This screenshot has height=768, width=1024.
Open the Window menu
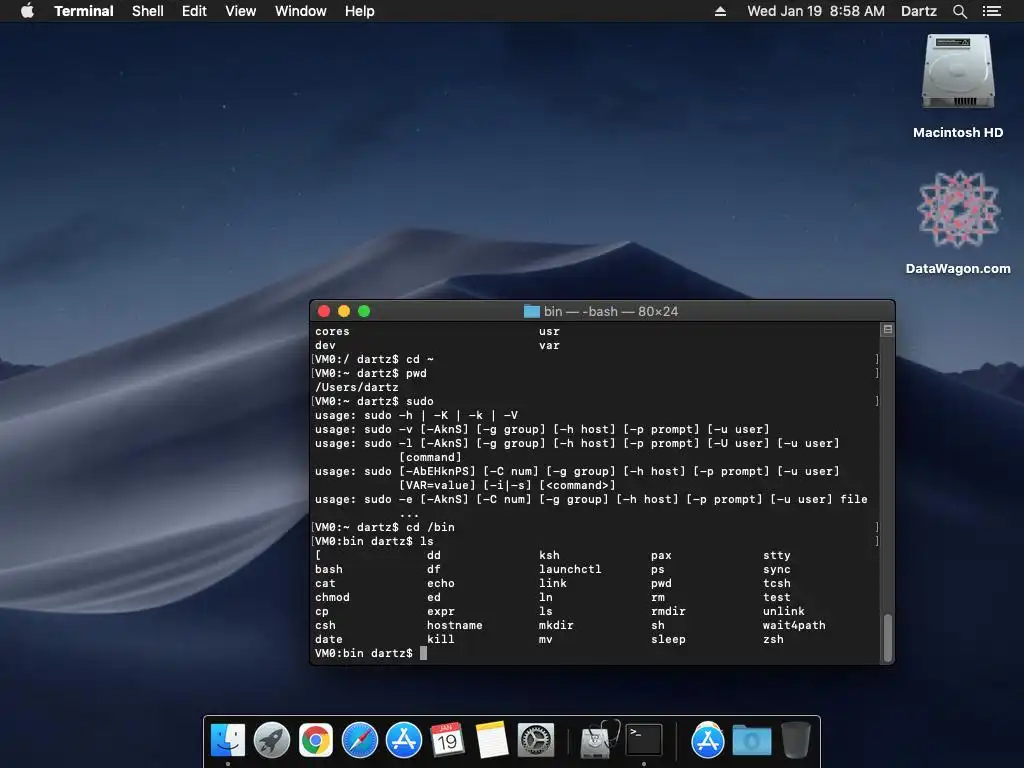click(300, 11)
